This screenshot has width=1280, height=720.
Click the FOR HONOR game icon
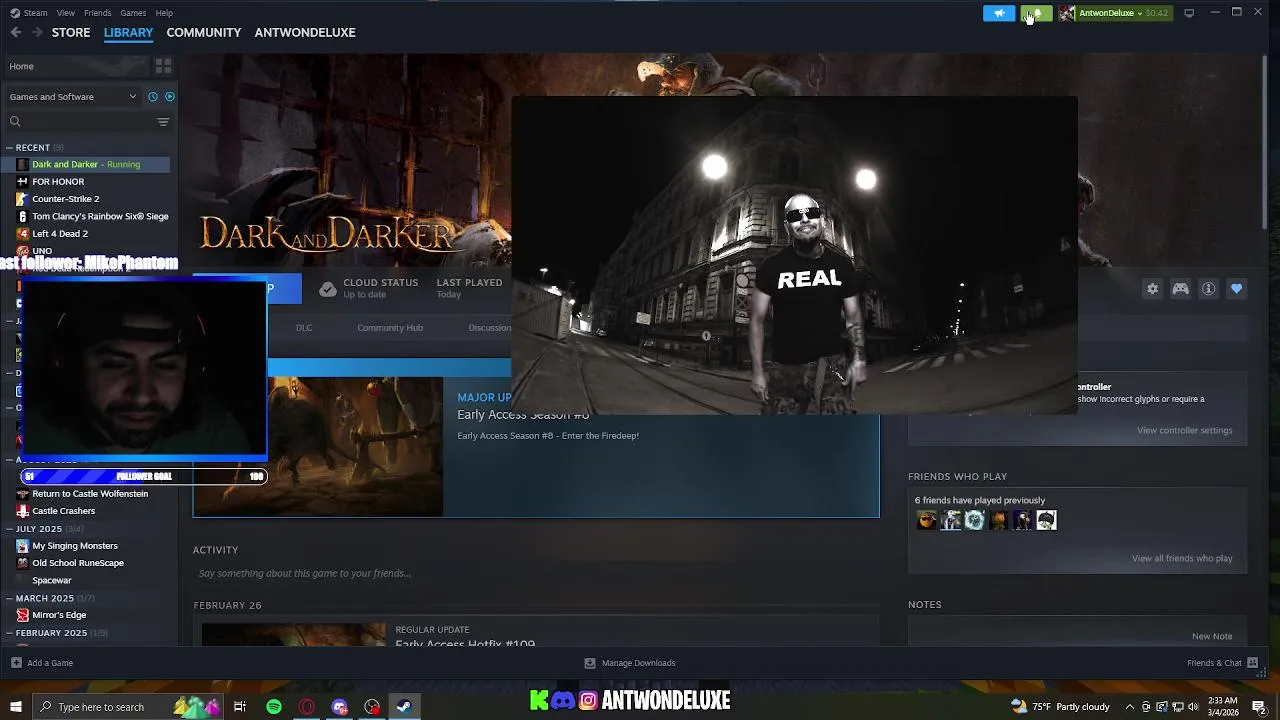click(22, 182)
